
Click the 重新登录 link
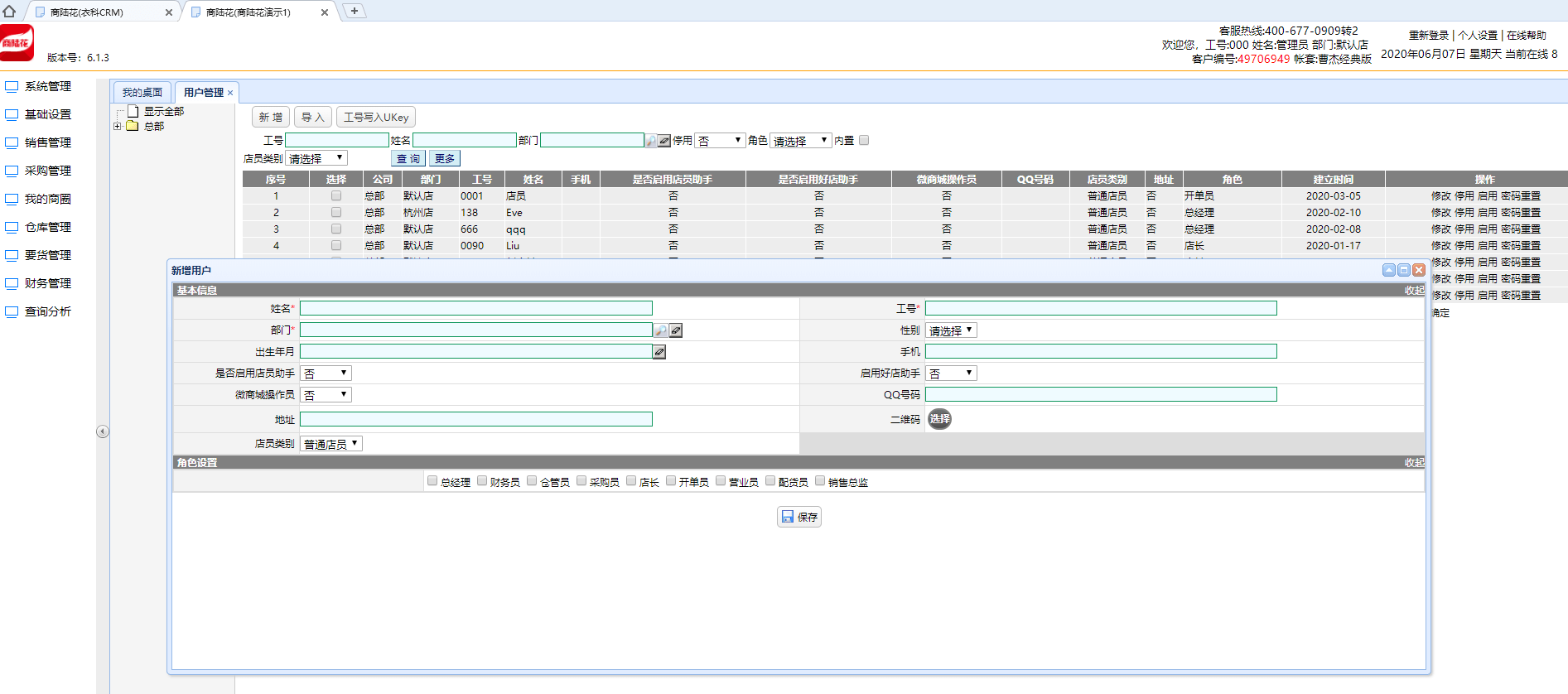click(x=1429, y=35)
